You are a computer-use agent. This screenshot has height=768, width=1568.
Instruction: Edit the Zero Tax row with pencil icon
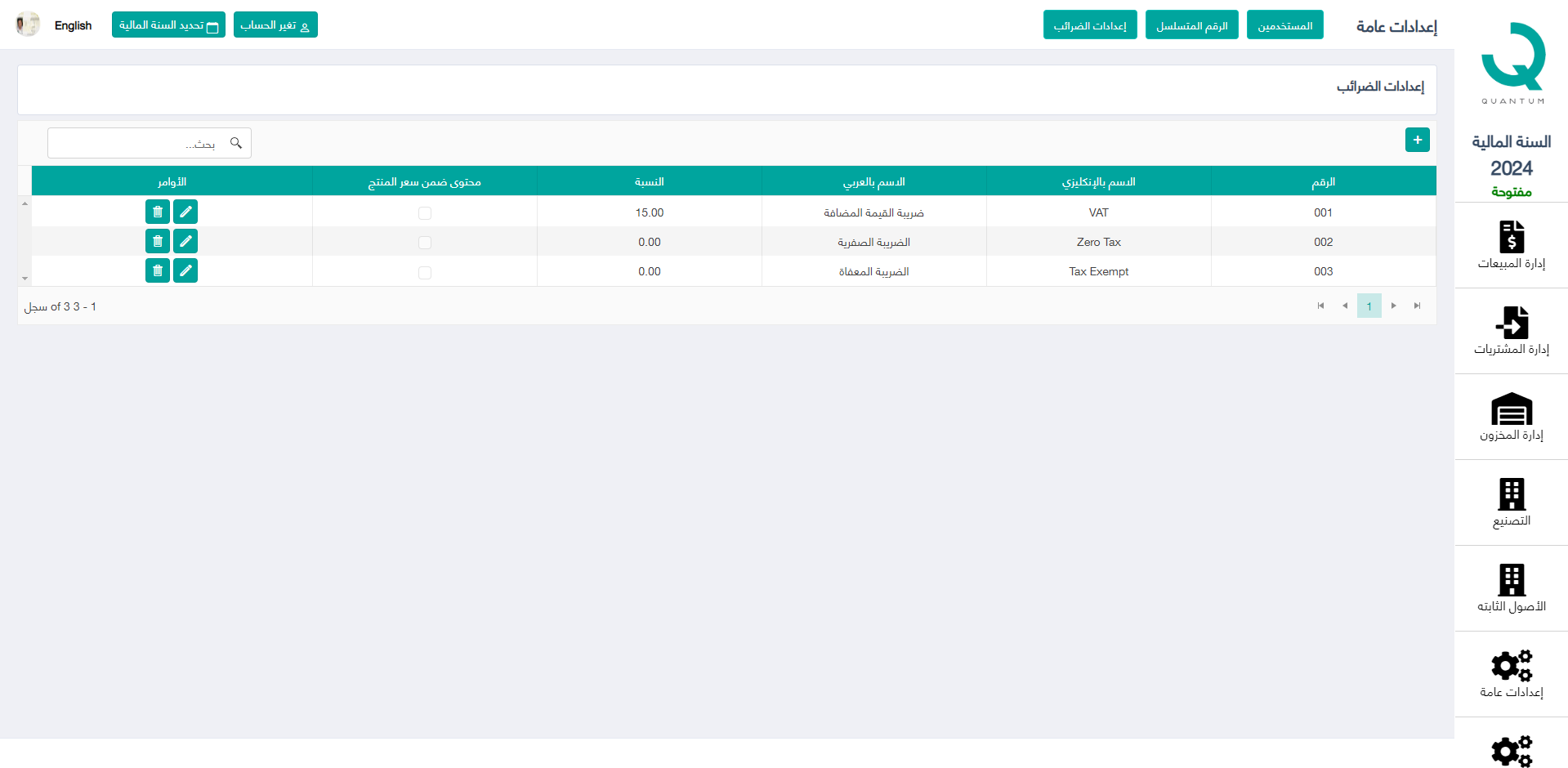pos(185,241)
